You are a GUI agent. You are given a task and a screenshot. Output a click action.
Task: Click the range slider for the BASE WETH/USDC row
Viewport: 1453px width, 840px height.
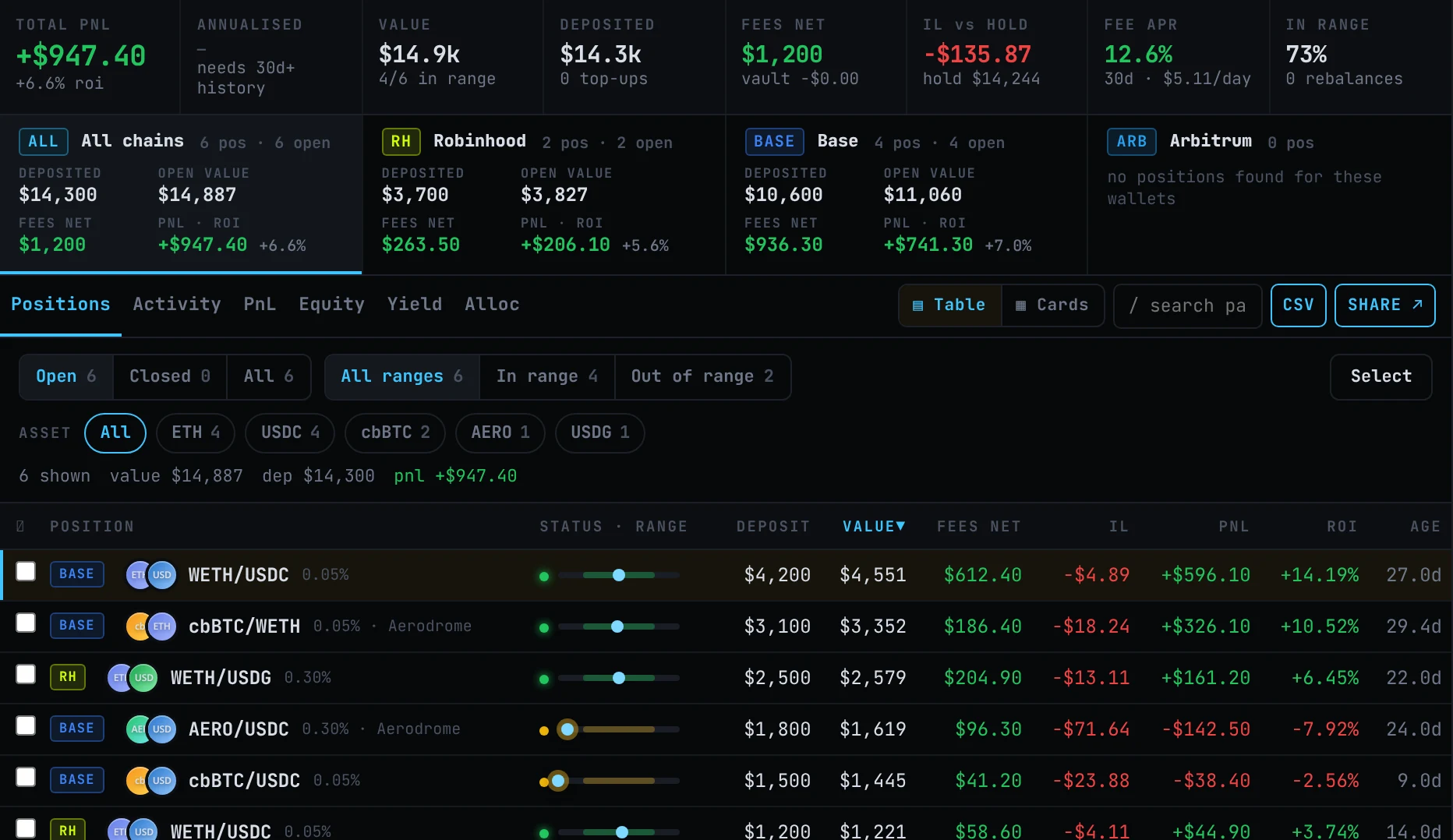click(x=619, y=575)
